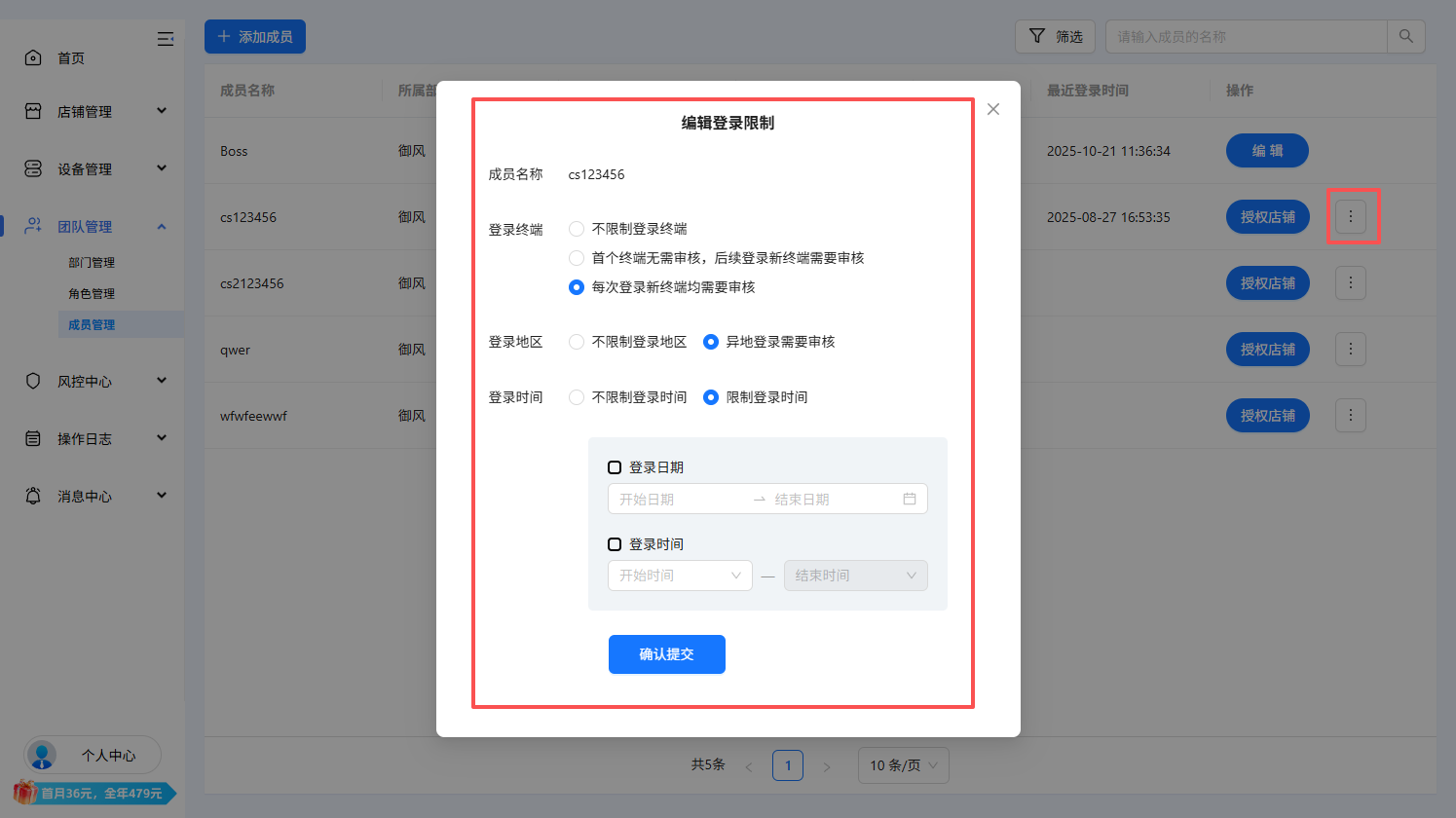Click the 筛选 funnel filter icon
The image size is (1456, 818).
coord(1036,36)
